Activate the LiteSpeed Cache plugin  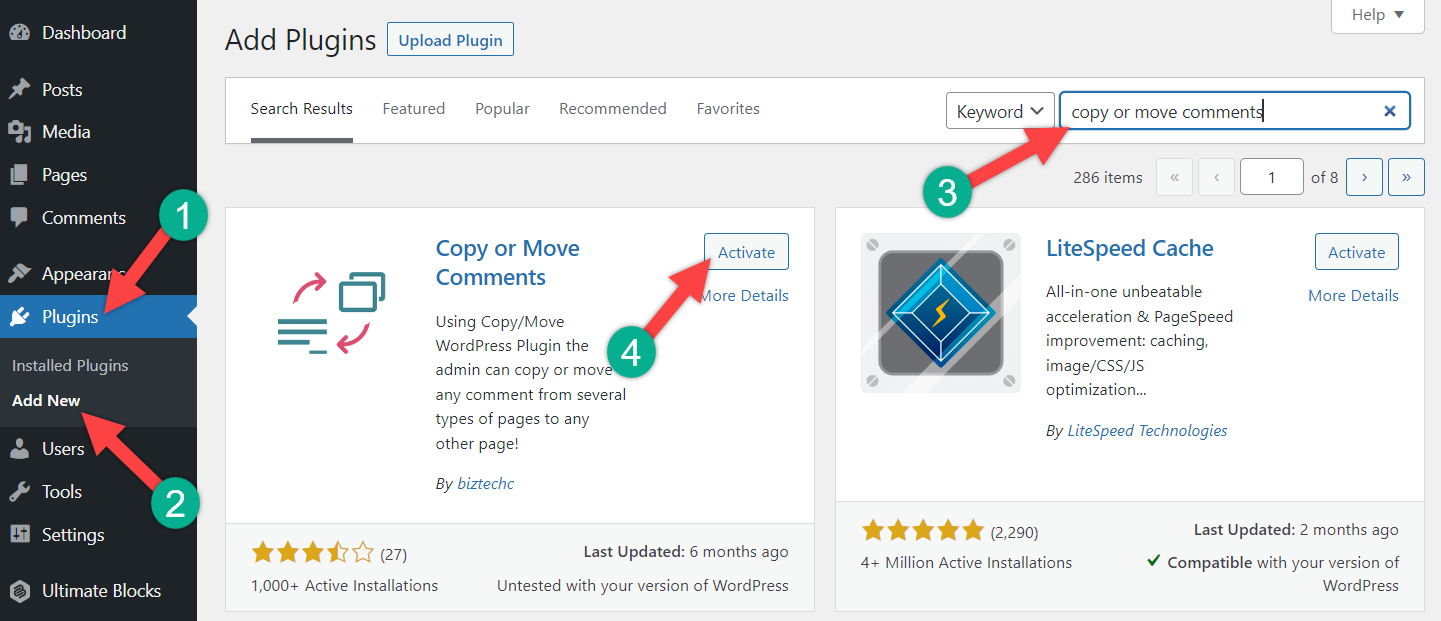1356,252
